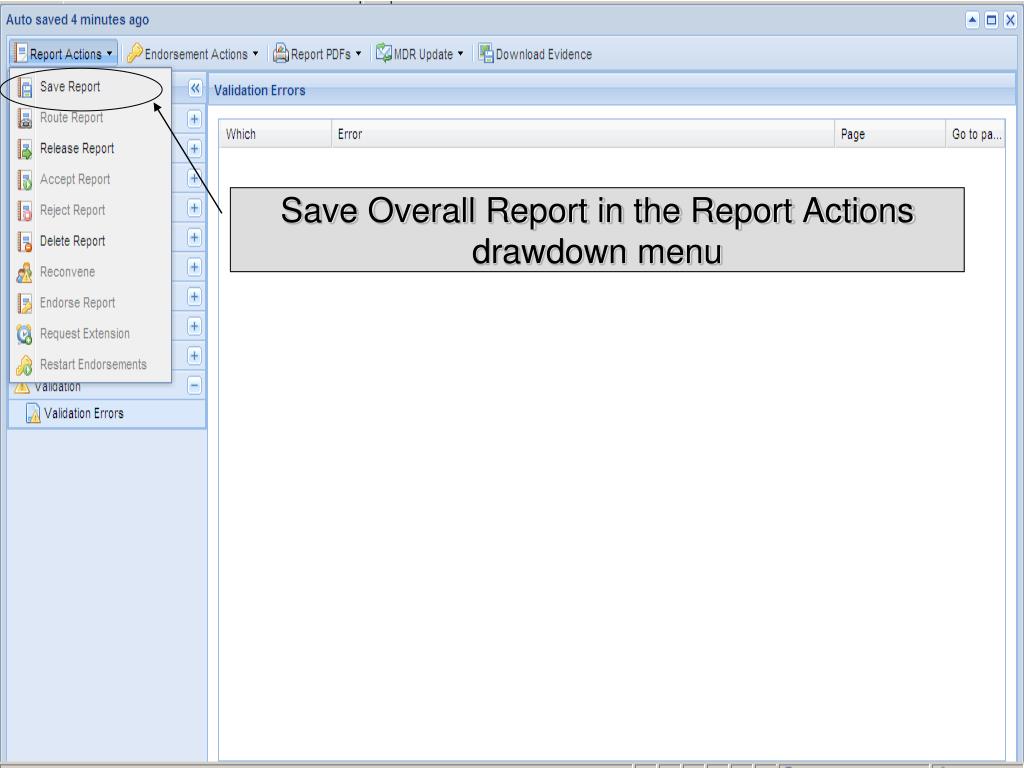
Task: Click the Route Report icon
Action: pos(25,118)
